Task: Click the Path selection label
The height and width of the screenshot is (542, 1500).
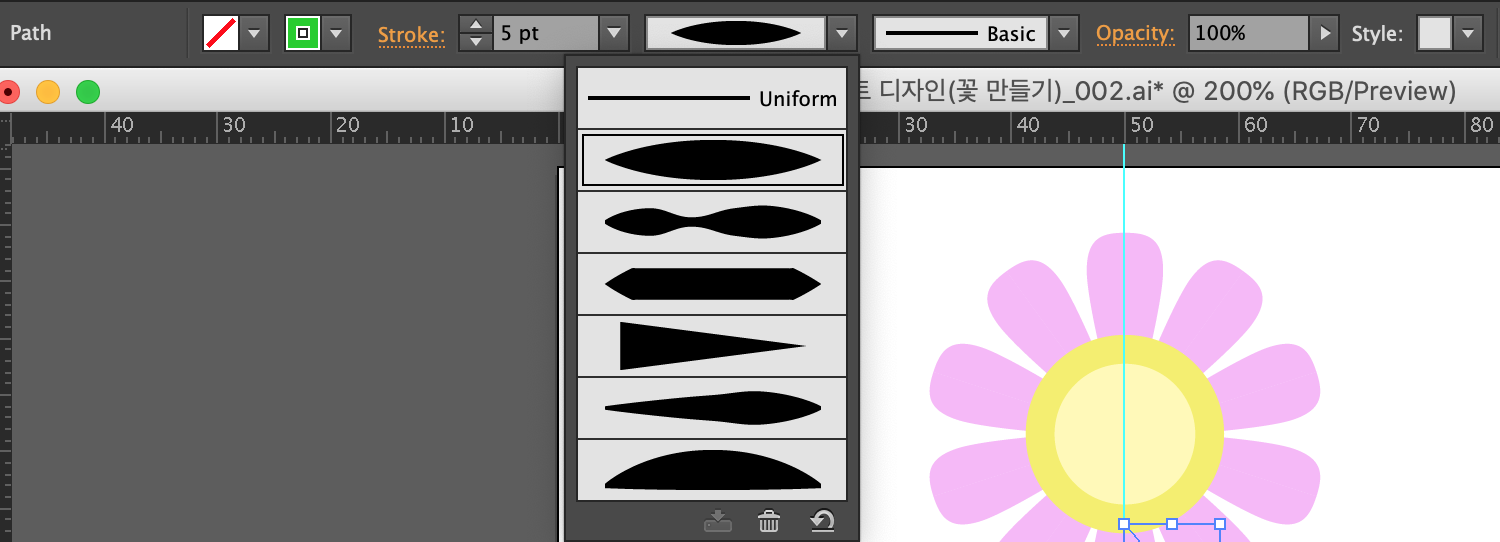Action: (31, 33)
